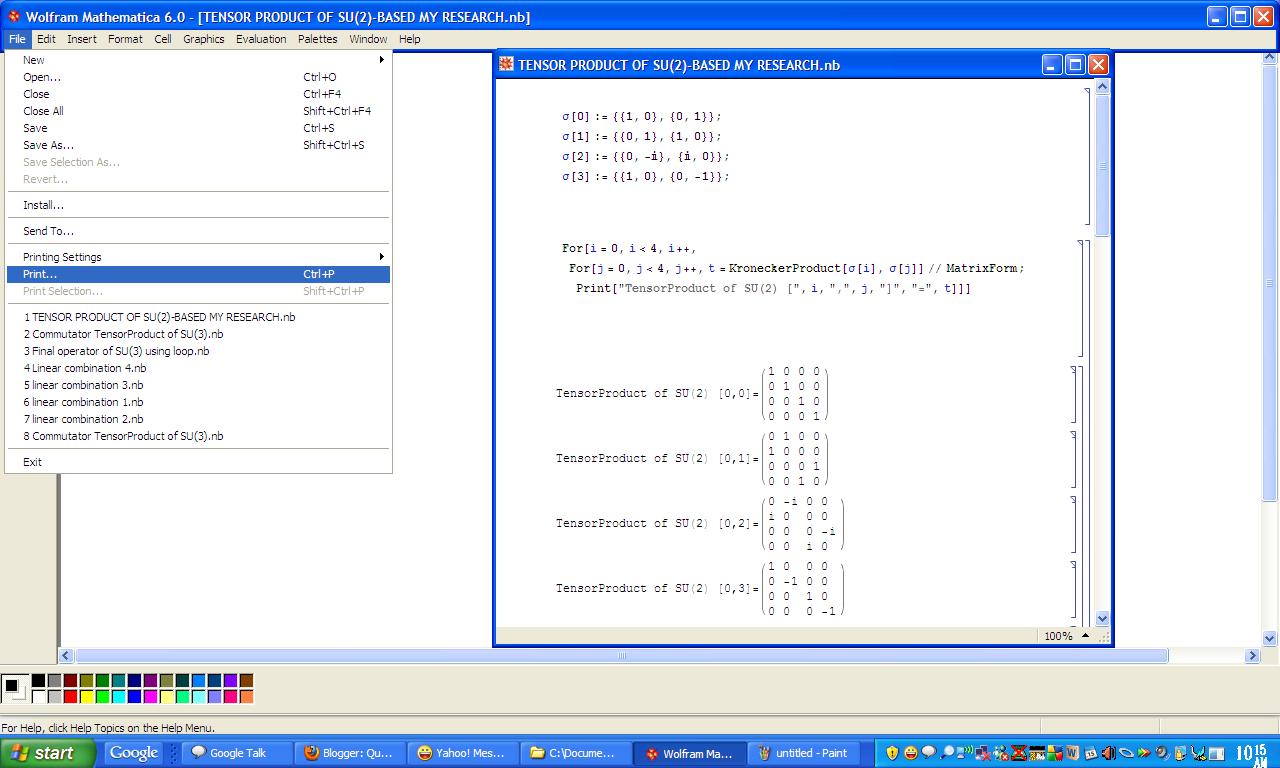
Task: Open the Window menu
Action: pyautogui.click(x=368, y=39)
